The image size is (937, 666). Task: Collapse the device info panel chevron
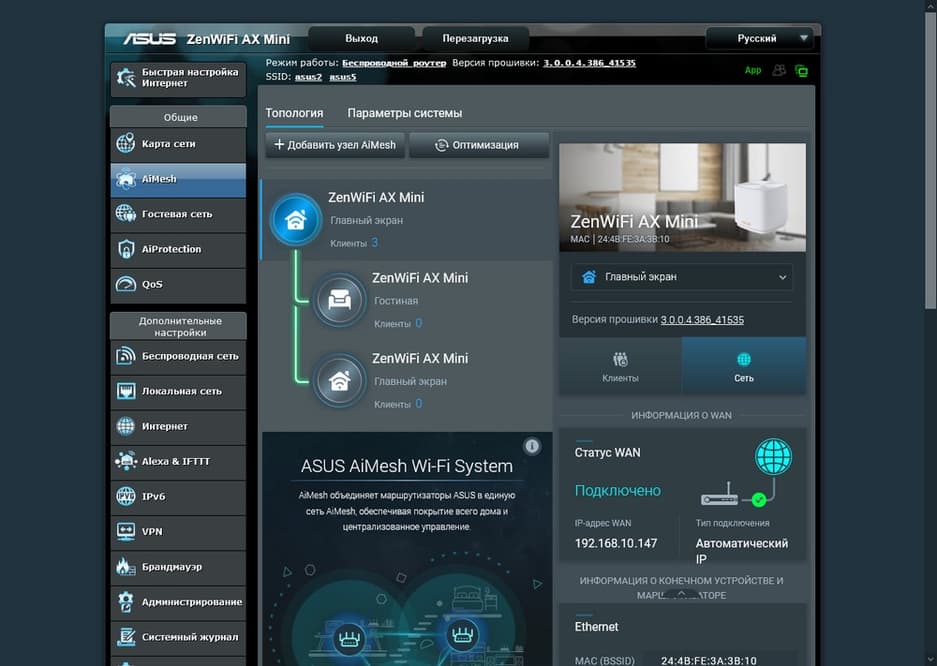pyautogui.click(x=681, y=594)
